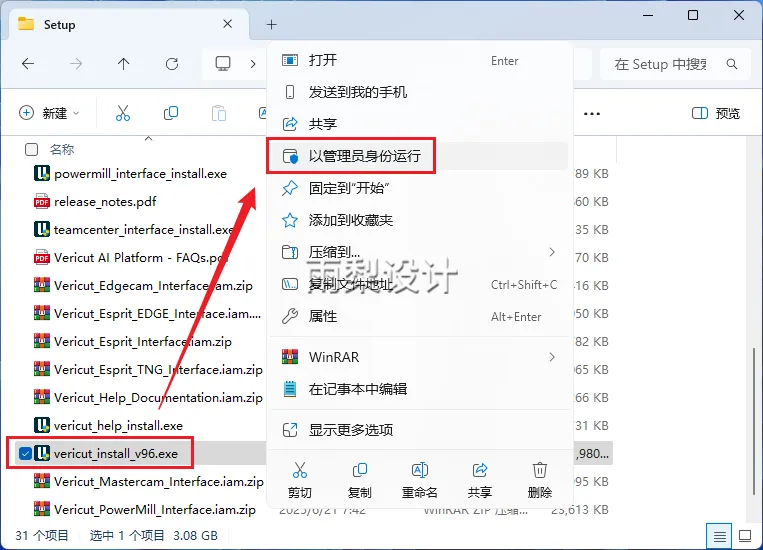
Task: Choose 显示更多选项 in context menu
Action: point(419,430)
